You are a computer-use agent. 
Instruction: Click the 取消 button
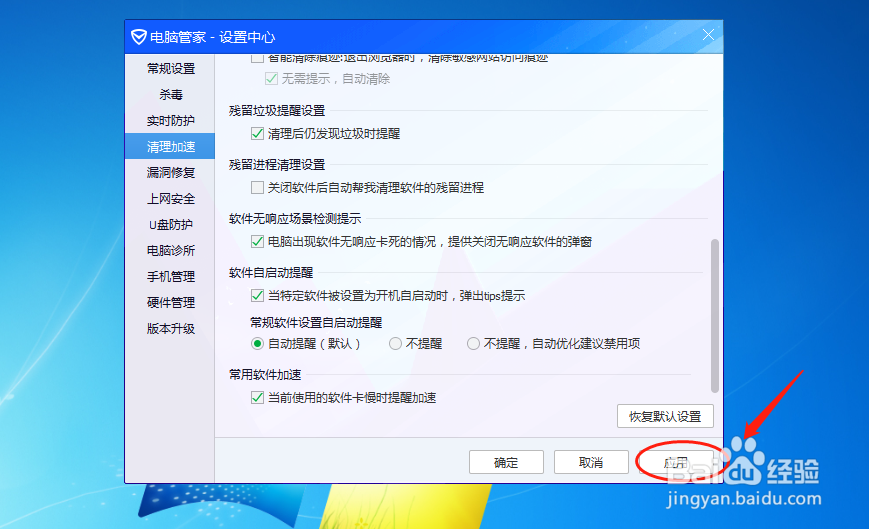click(591, 463)
